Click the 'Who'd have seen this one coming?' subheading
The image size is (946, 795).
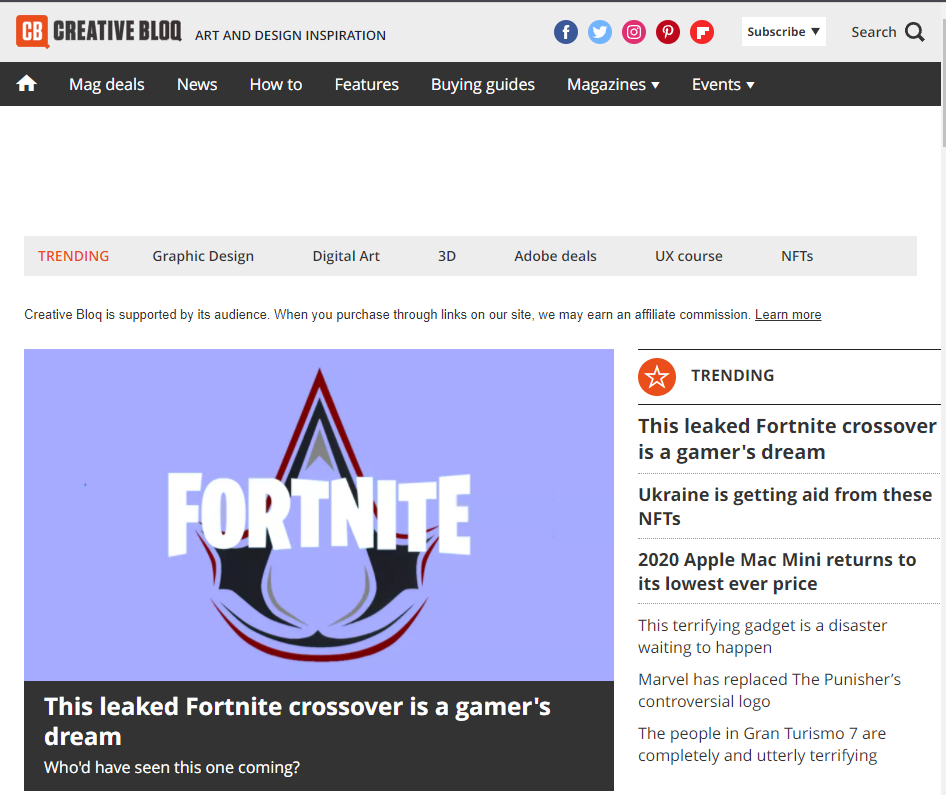[172, 768]
